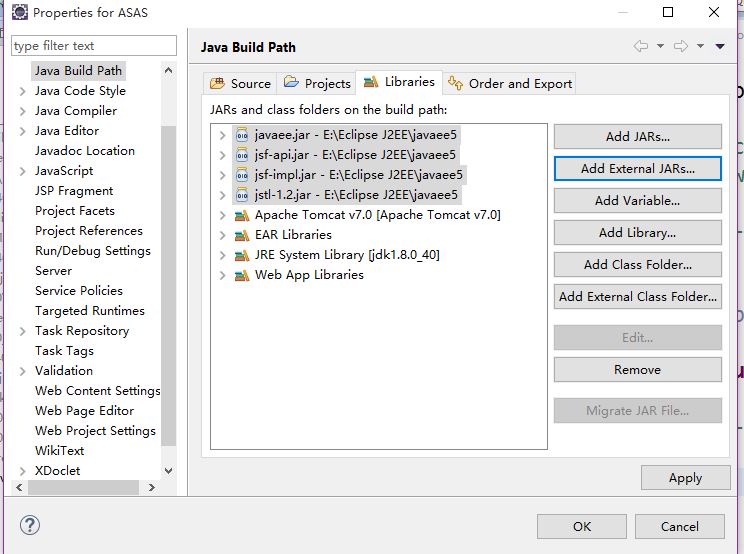This screenshot has height=554, width=744.
Task: Expand JRE System Library node
Action: click(x=222, y=255)
